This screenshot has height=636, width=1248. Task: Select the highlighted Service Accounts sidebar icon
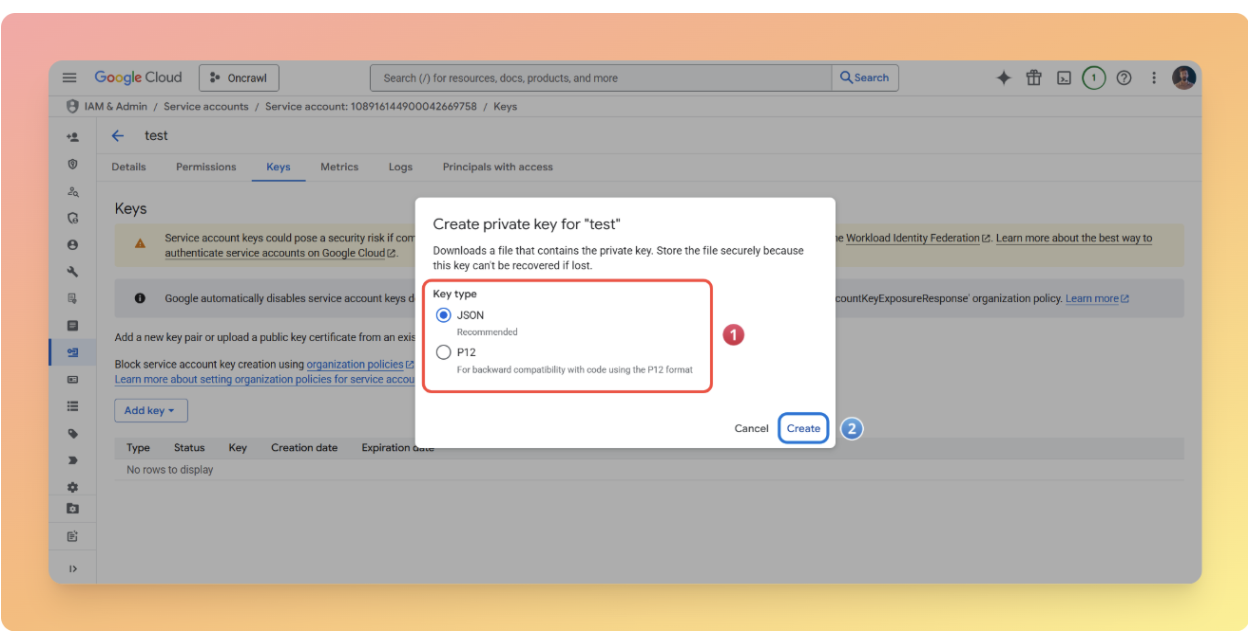tap(72, 352)
